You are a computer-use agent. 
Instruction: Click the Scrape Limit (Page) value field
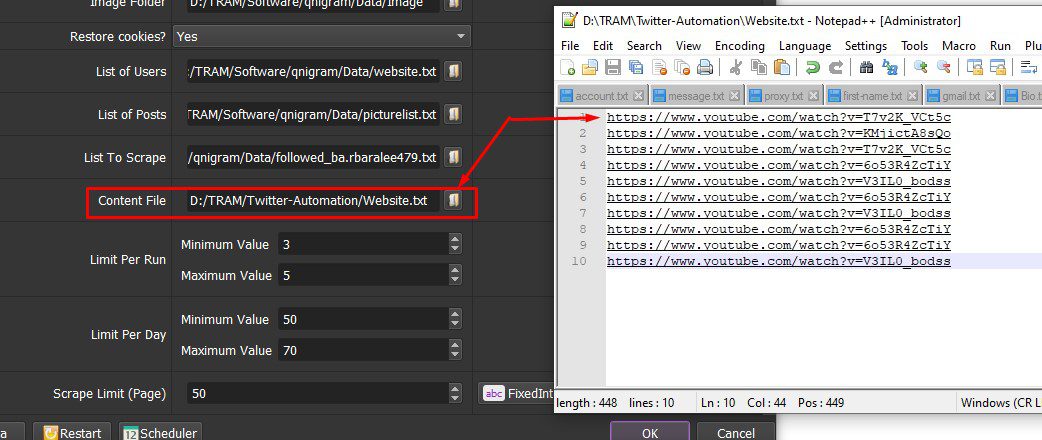pos(318,393)
